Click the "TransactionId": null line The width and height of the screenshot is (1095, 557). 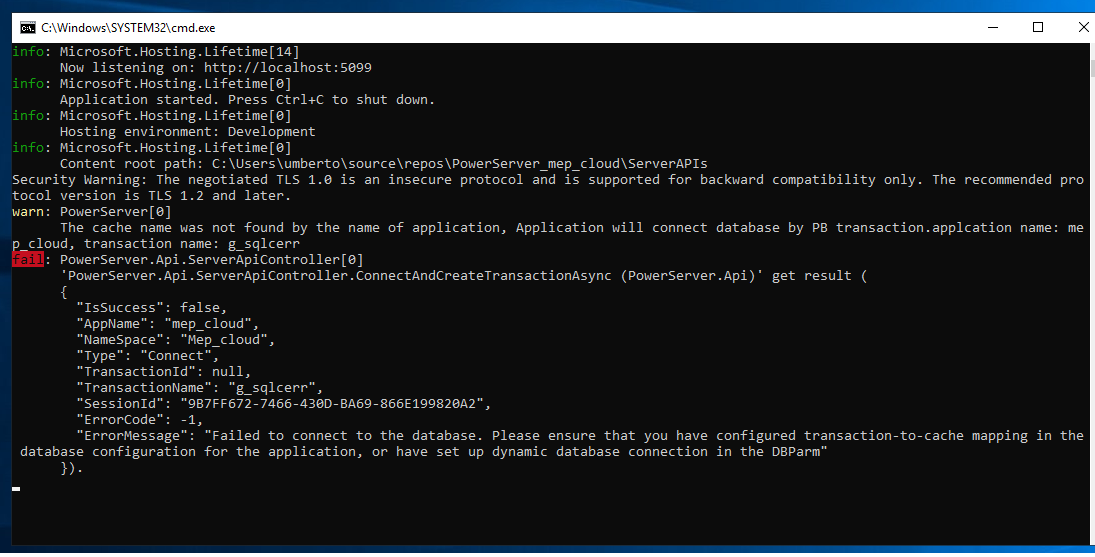[x=168, y=372]
